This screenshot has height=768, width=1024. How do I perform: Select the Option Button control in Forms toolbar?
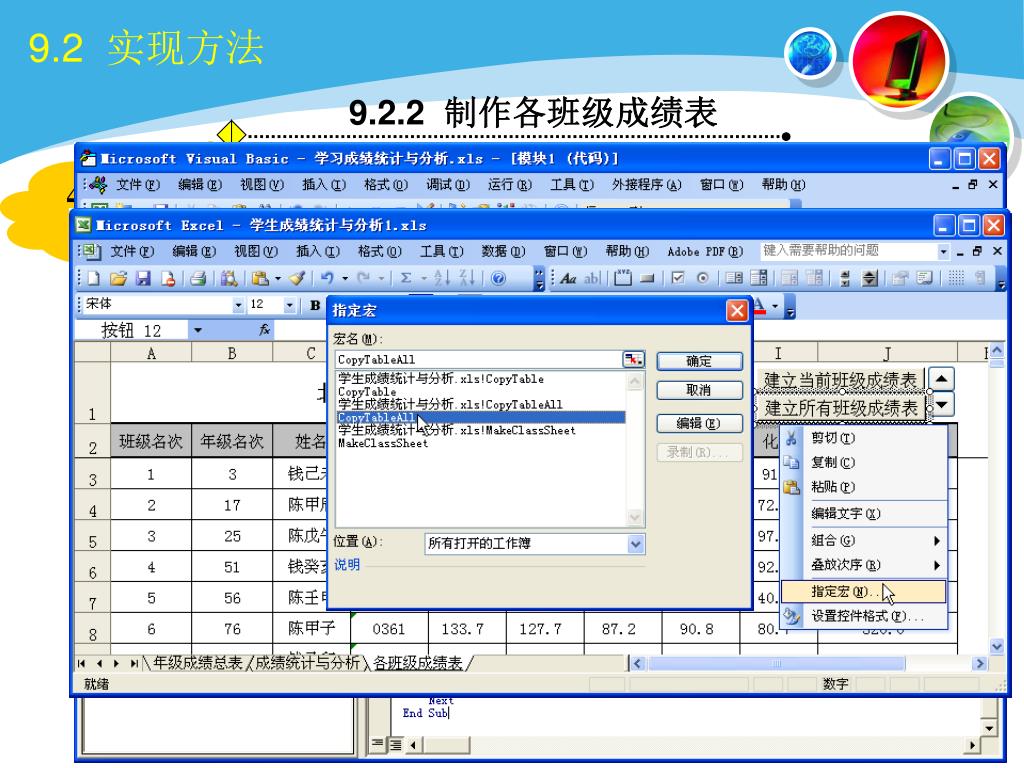point(703,279)
